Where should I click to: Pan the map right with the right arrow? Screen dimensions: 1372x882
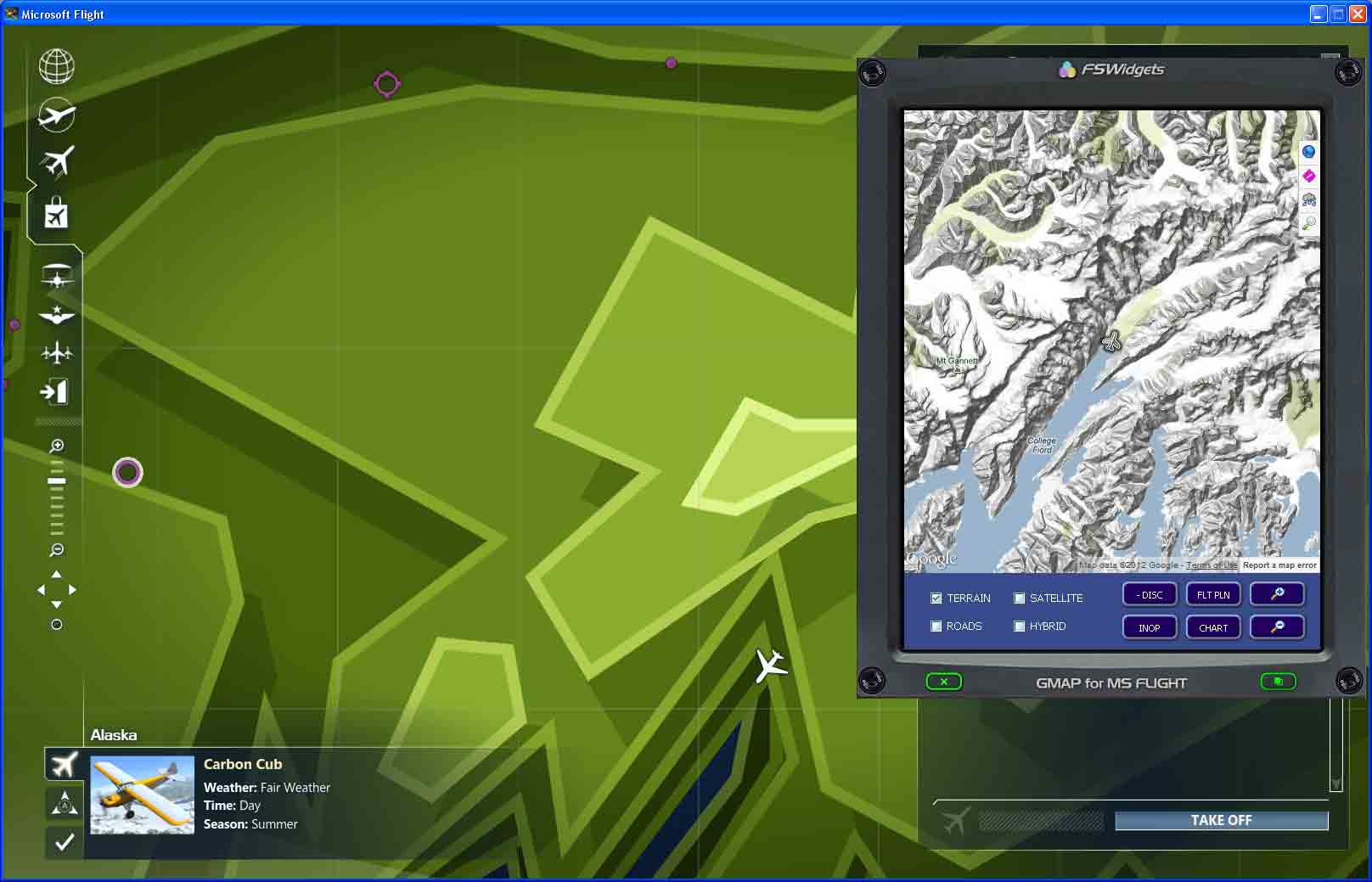pyautogui.click(x=72, y=590)
